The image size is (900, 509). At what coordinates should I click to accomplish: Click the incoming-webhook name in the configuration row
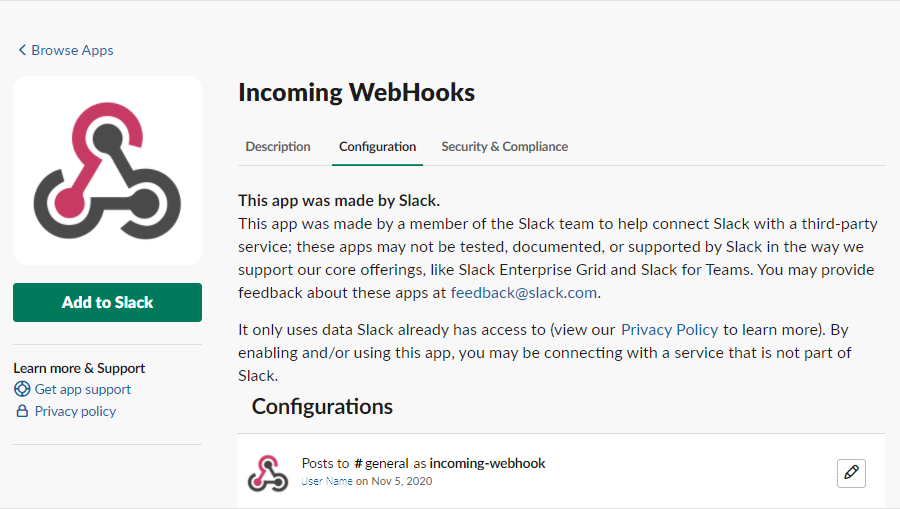(487, 463)
